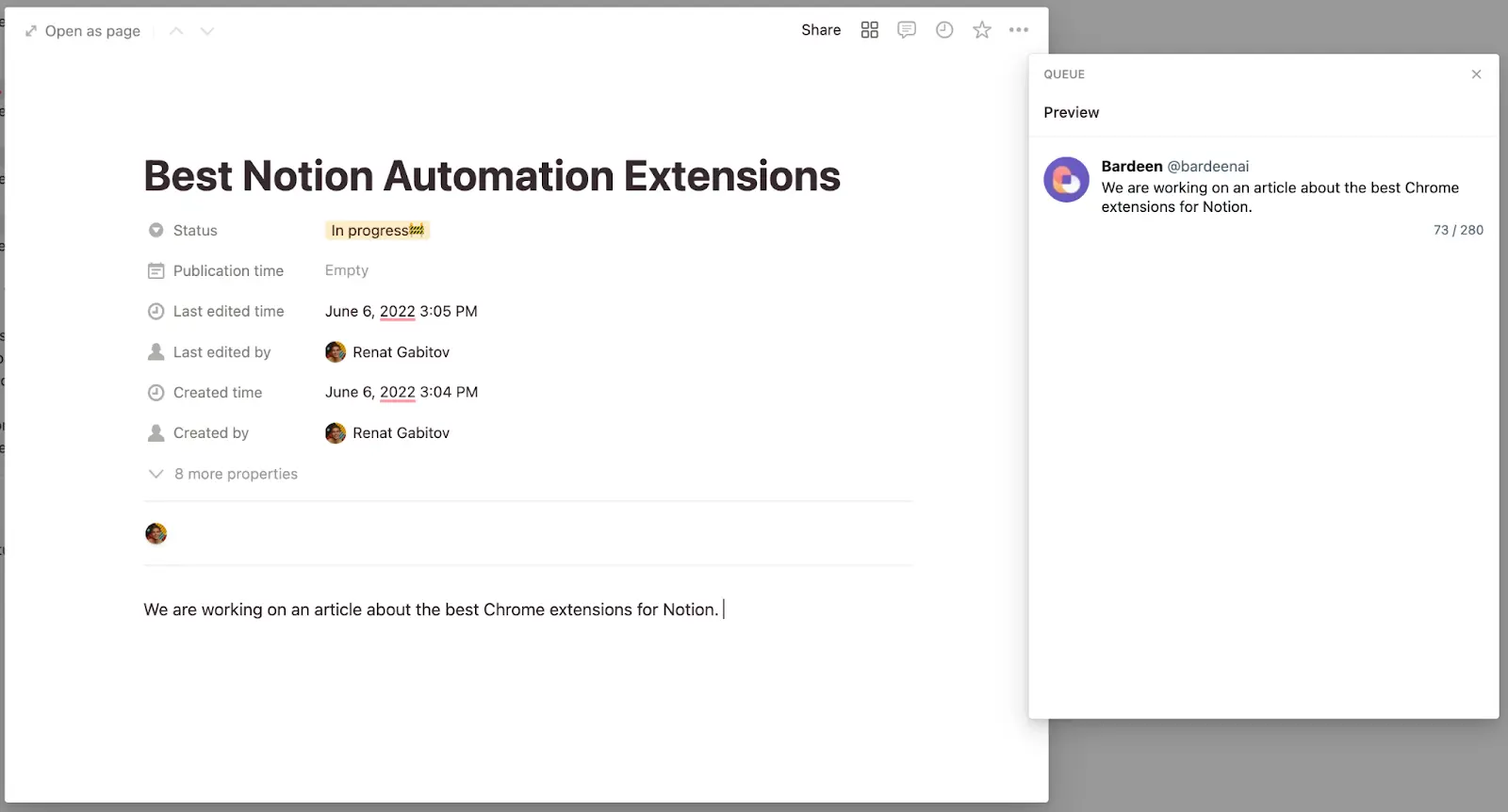Open as page link text
The image size is (1508, 812).
point(92,31)
